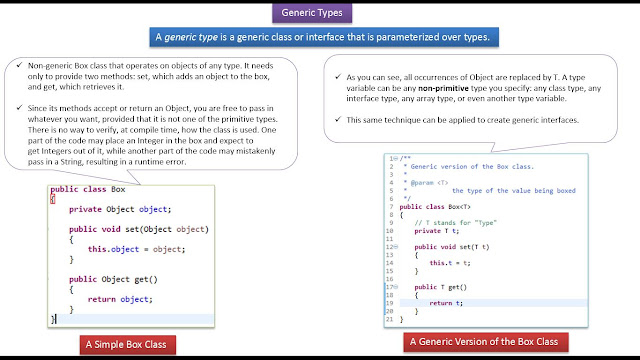Click the "public class Box<T>" declaration
The image size is (640, 360).
(x=435, y=207)
